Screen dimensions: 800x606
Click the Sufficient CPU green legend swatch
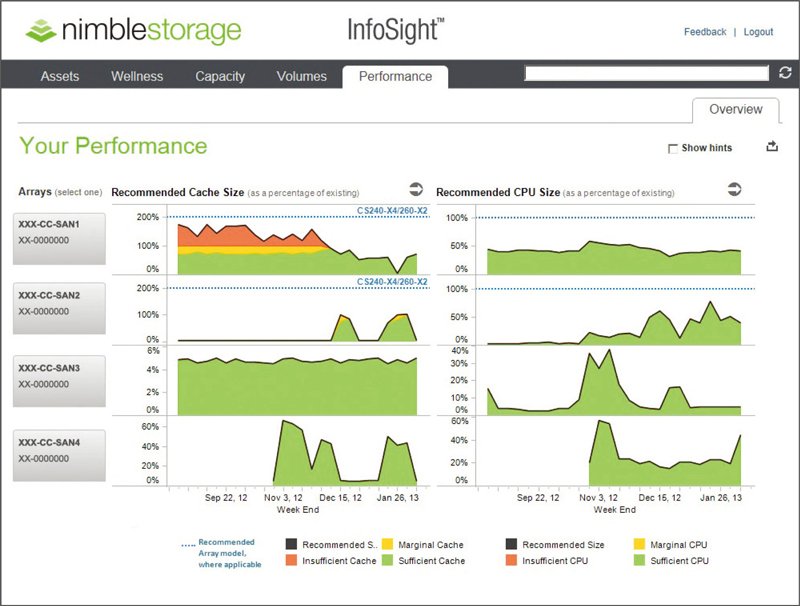click(x=639, y=560)
